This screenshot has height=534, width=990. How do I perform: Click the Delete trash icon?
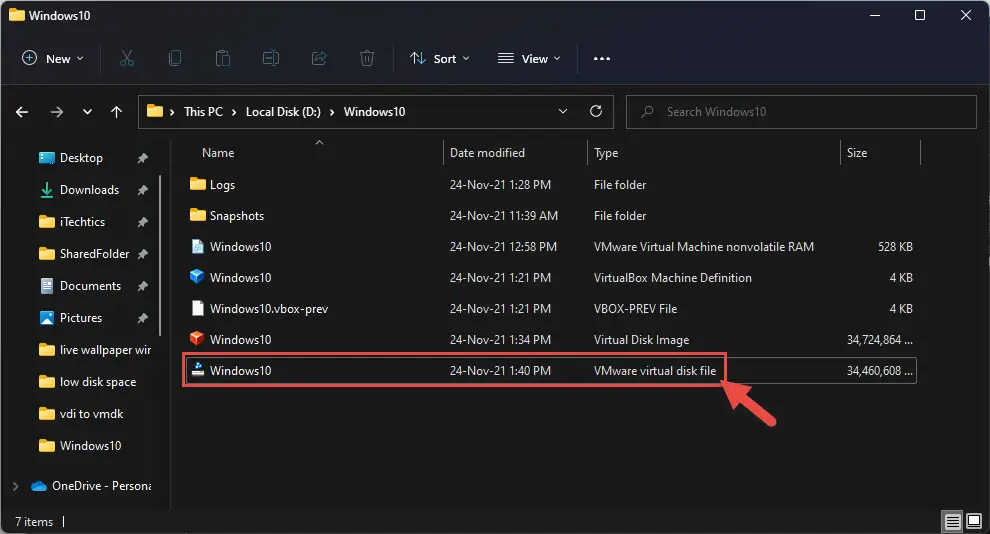pyautogui.click(x=367, y=59)
